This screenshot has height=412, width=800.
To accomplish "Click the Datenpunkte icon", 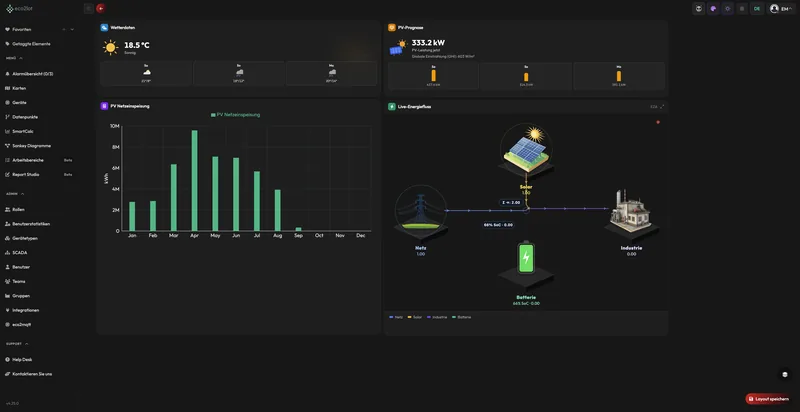I will 7,117.
